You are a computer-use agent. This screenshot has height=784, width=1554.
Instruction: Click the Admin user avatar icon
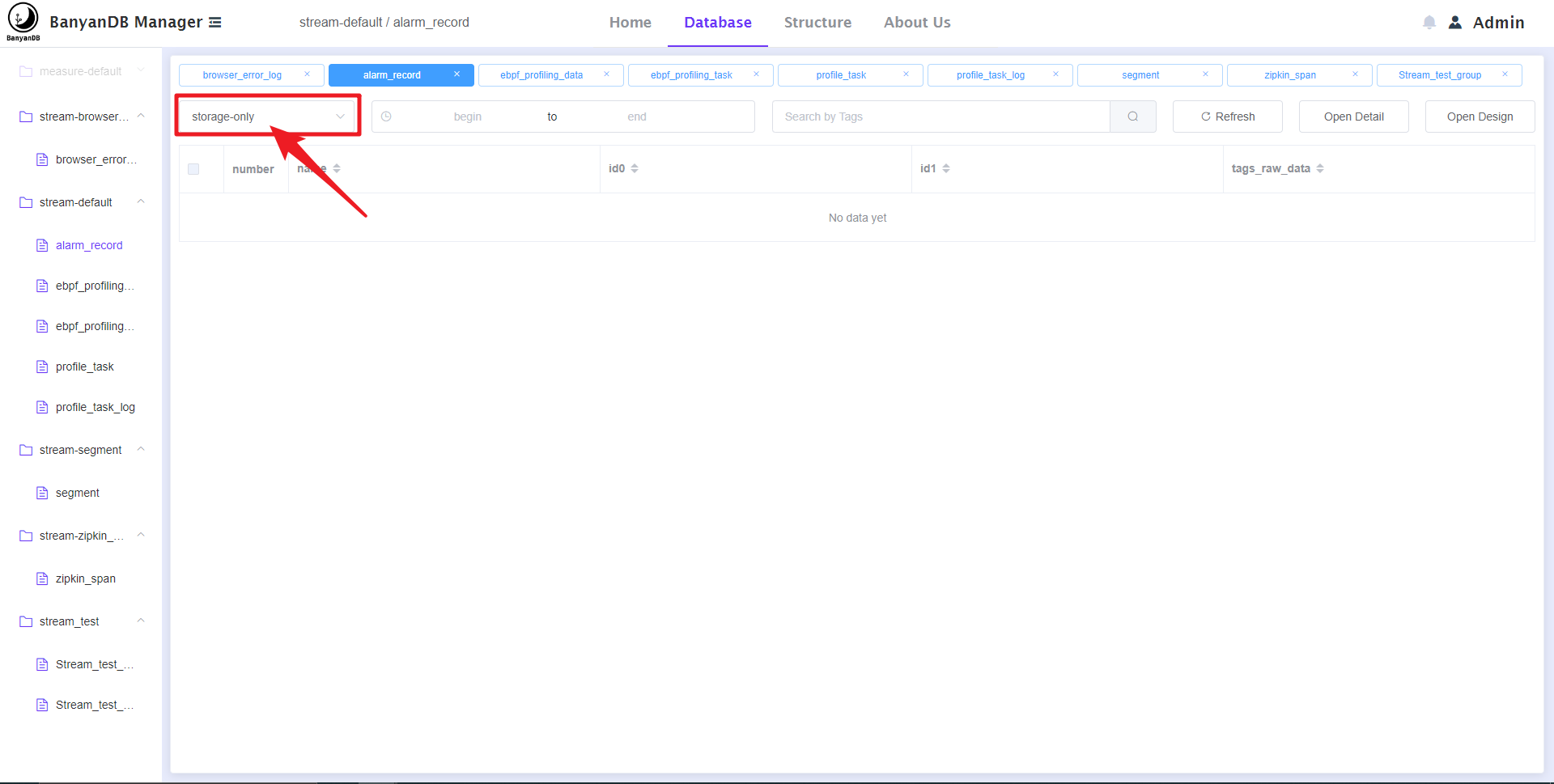(1455, 23)
